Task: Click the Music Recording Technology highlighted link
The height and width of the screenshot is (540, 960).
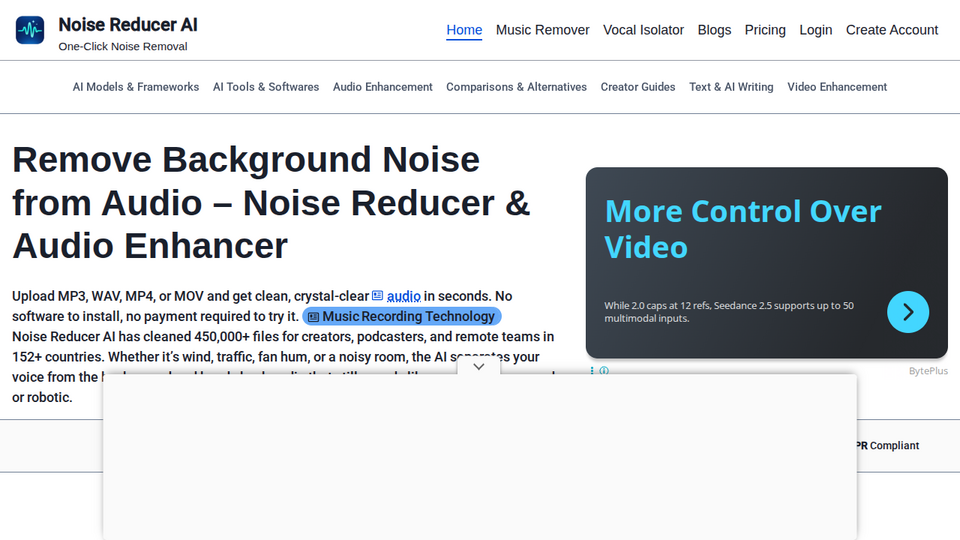Action: click(402, 317)
